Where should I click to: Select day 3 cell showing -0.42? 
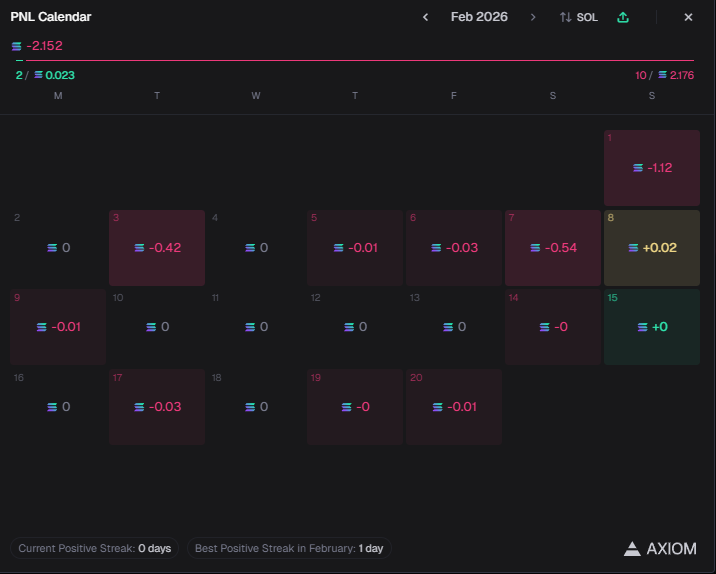[x=157, y=248]
